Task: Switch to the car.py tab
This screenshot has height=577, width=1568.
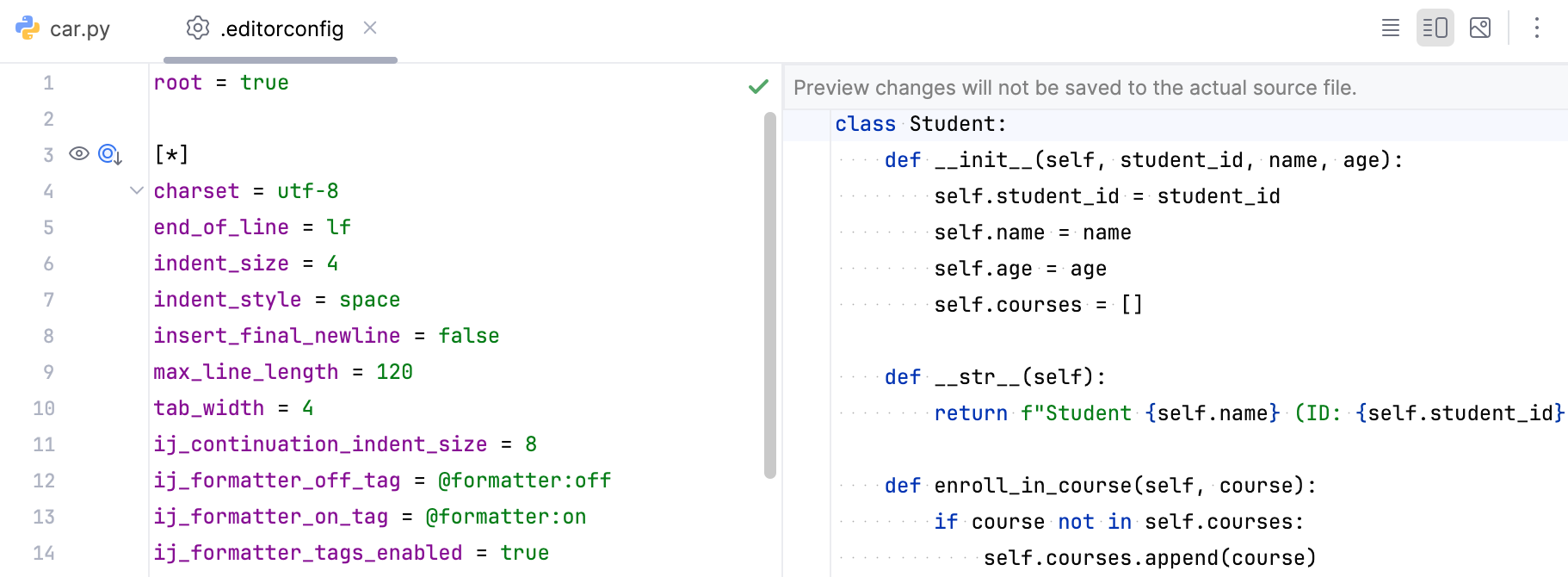Action: pyautogui.click(x=79, y=29)
